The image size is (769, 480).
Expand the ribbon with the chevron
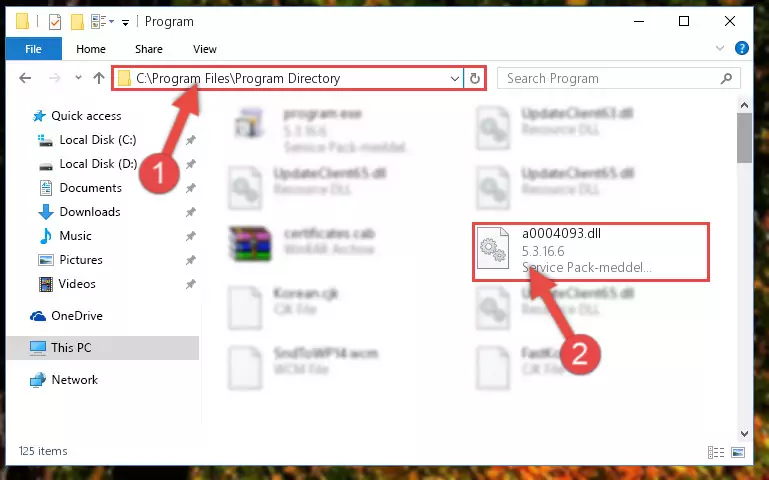[719, 48]
